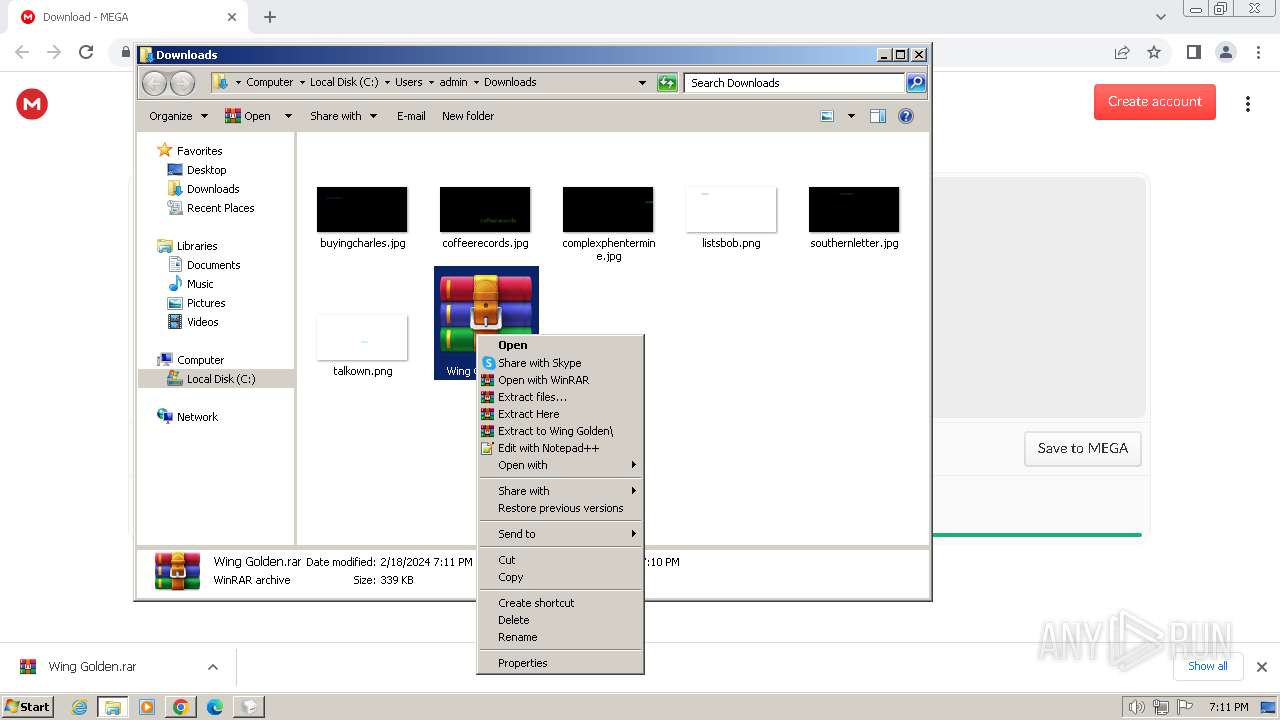Open the dropdown arrow next to Open

point(288,116)
